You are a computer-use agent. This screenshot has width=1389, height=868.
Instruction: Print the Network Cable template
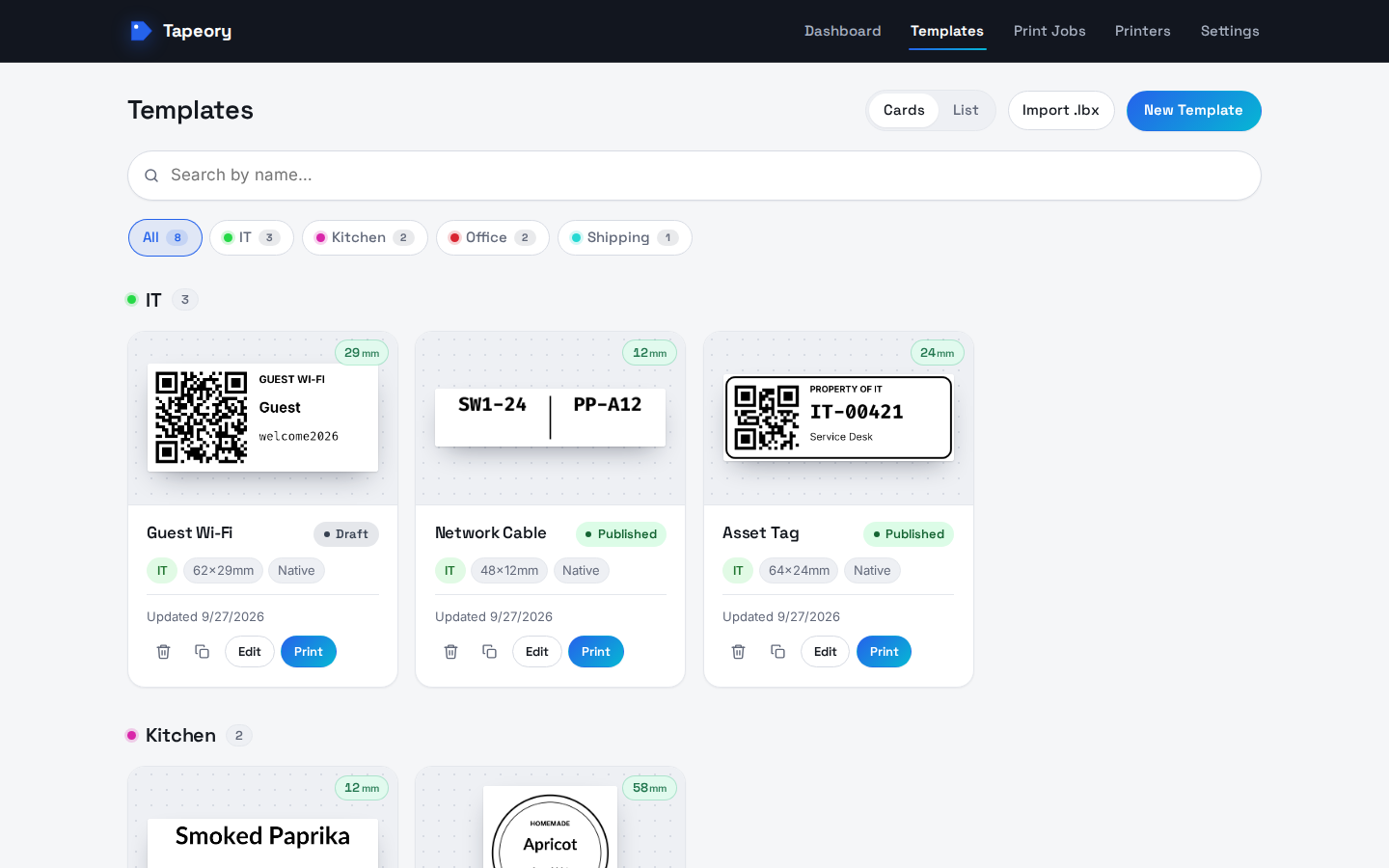click(596, 652)
